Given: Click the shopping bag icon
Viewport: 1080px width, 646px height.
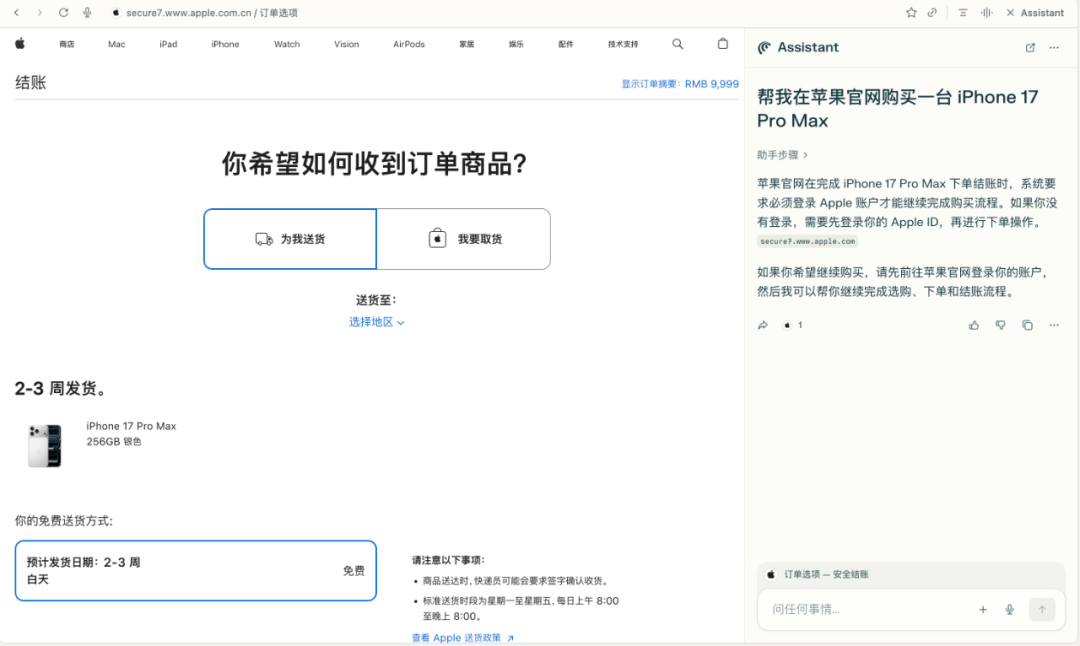Looking at the screenshot, I should tap(722, 44).
